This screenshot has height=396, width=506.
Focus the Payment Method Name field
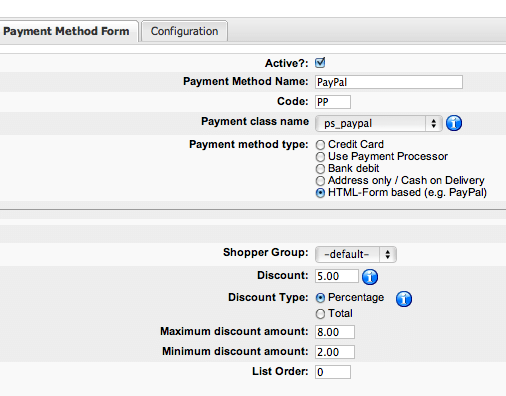point(389,82)
